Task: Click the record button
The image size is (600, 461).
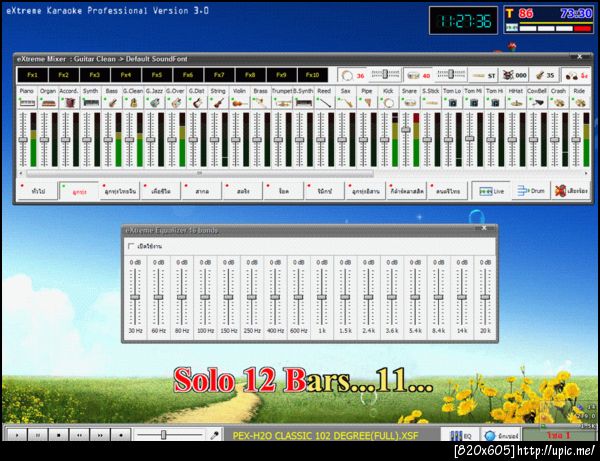Action: tap(121, 435)
